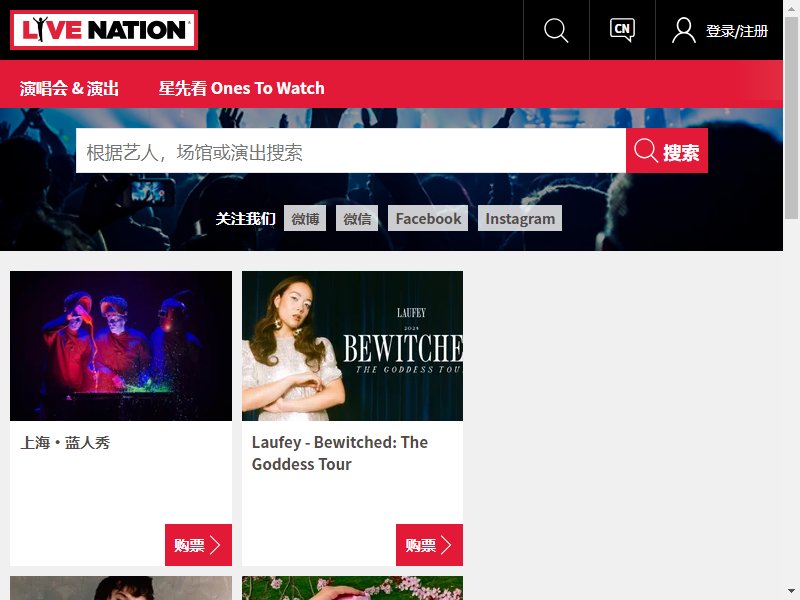Open 星先看 Ones To Watch menu
Image resolution: width=800 pixels, height=600 pixels.
click(241, 88)
